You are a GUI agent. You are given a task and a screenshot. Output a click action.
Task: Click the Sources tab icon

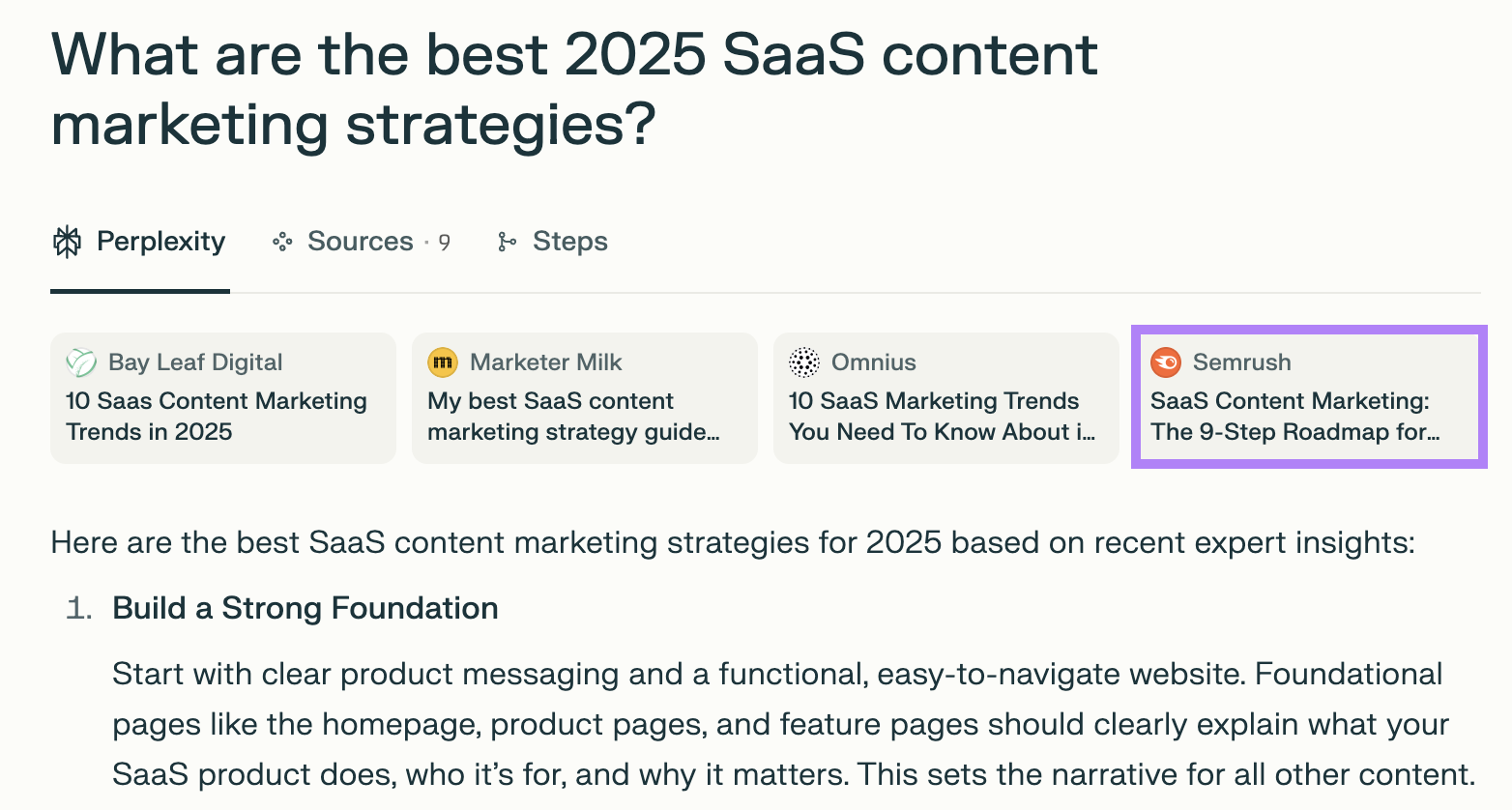tap(281, 242)
